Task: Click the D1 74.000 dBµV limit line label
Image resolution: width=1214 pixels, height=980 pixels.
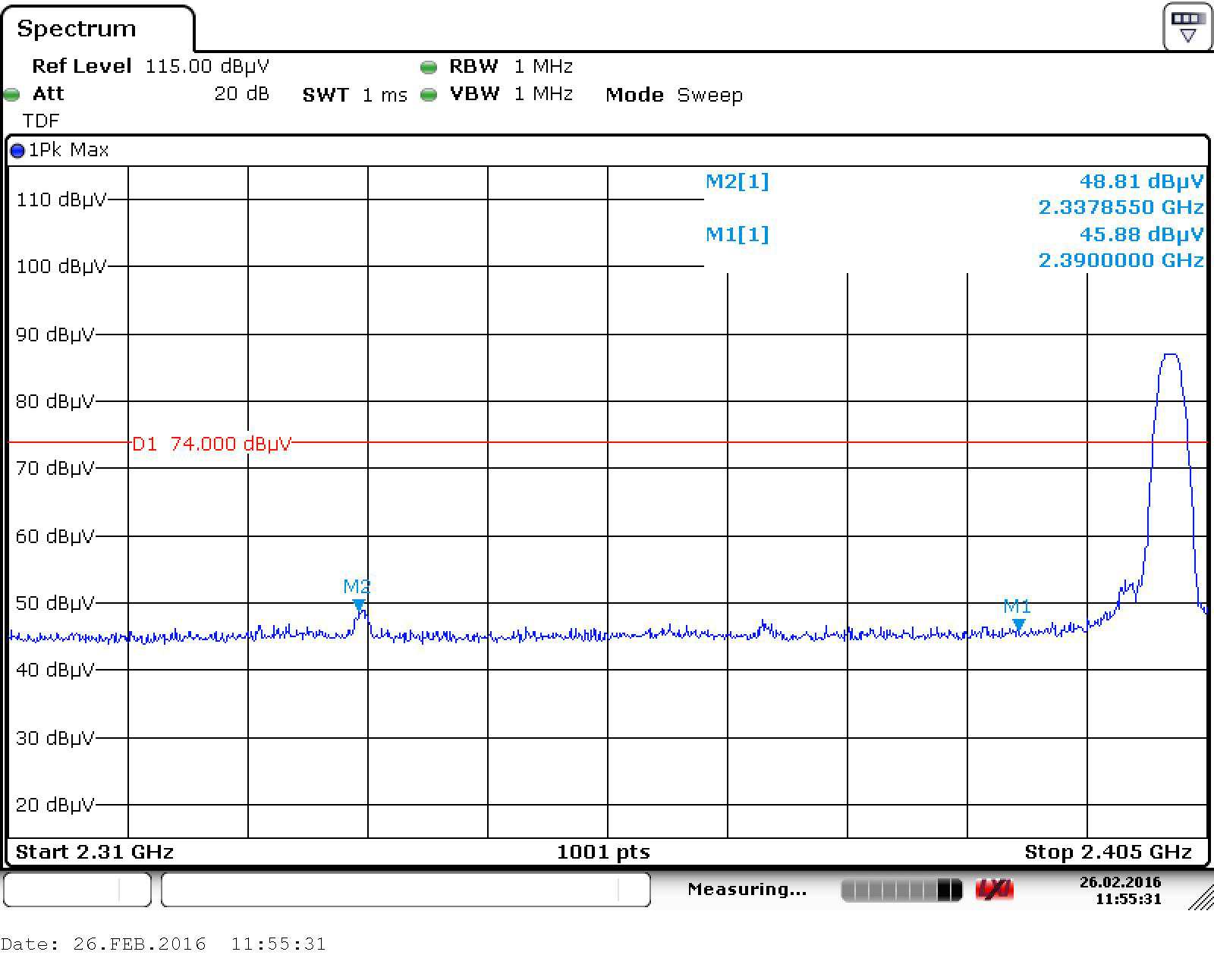Action: point(212,444)
